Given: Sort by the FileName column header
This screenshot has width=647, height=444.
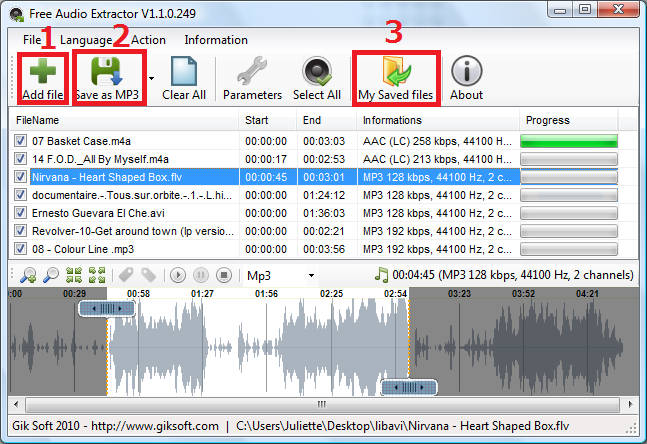Looking at the screenshot, I should (123, 120).
